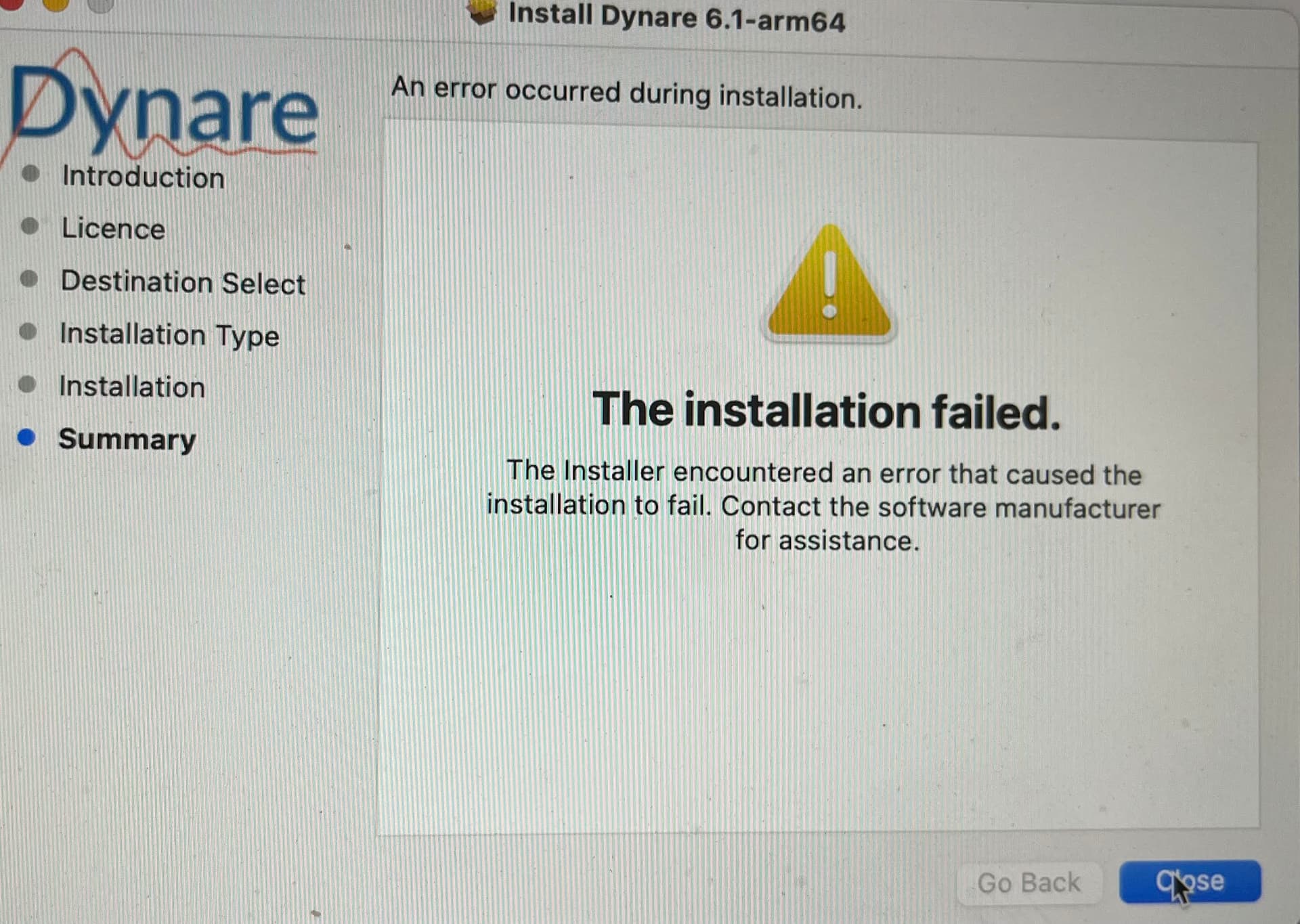
Task: Click the "The installation failed." heading
Action: (826, 410)
